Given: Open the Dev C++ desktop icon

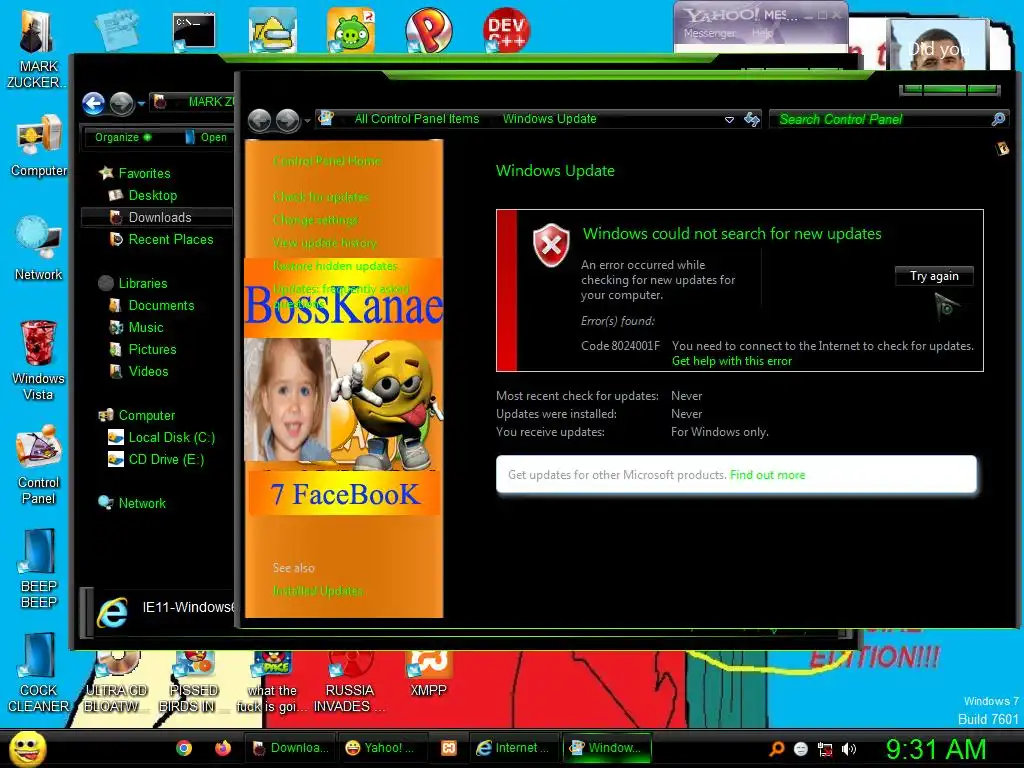Looking at the screenshot, I should (506, 30).
